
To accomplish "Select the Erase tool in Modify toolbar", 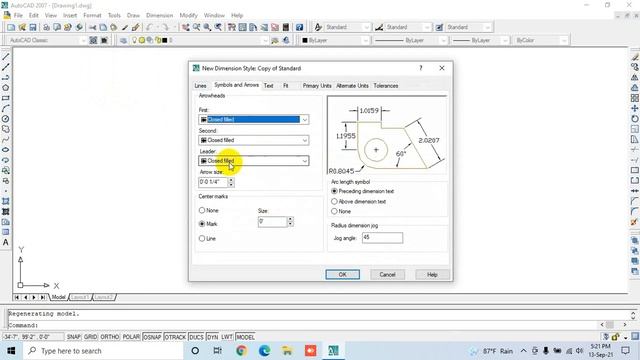I will [635, 57].
